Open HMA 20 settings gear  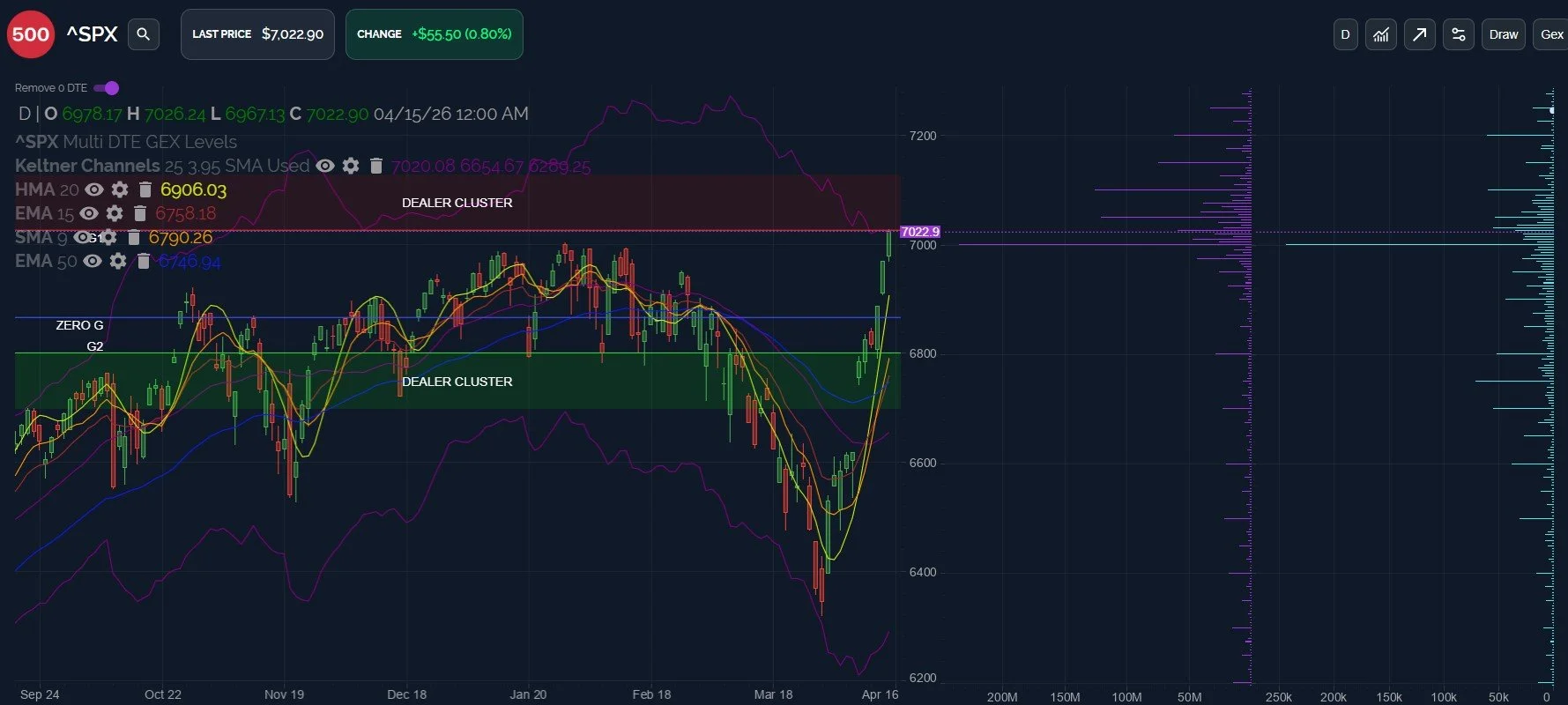click(x=120, y=189)
